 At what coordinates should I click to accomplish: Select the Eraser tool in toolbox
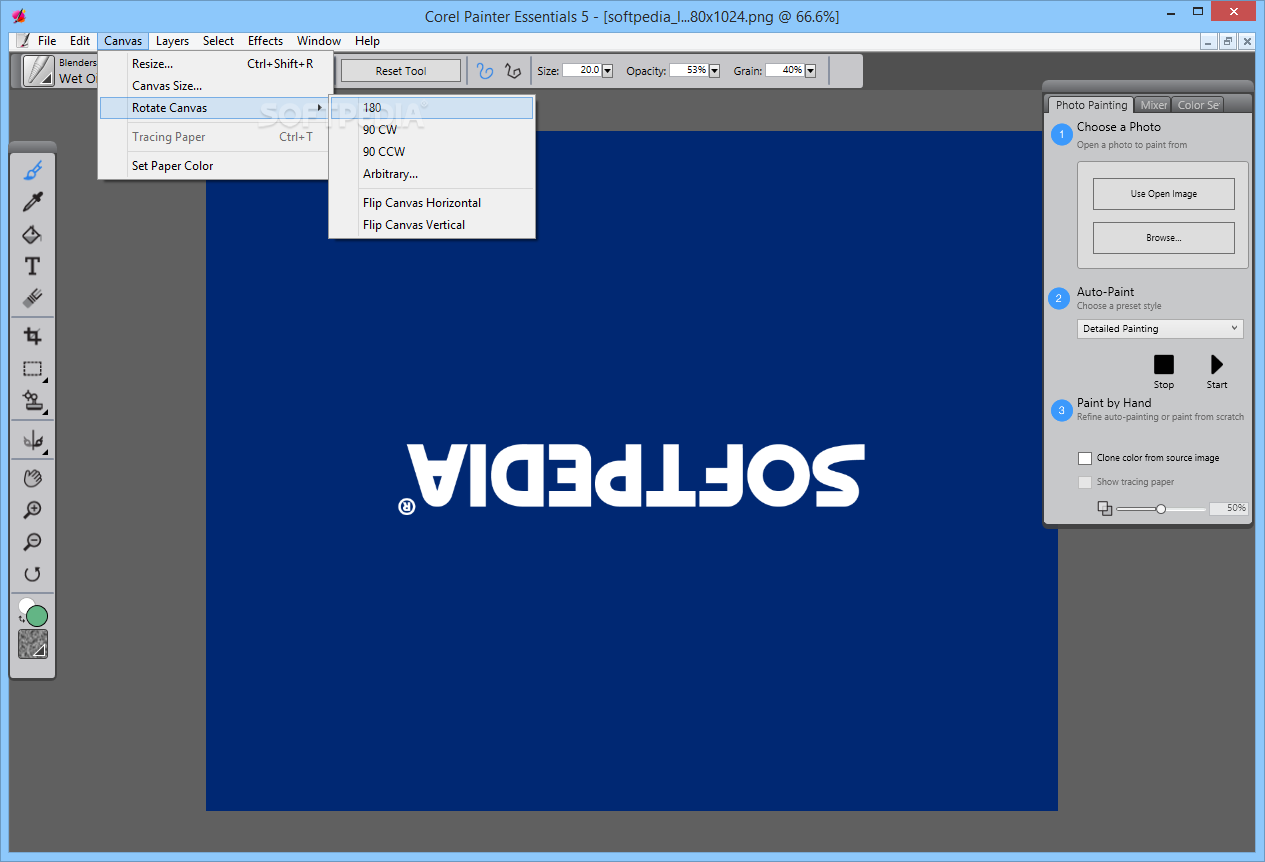(32, 297)
